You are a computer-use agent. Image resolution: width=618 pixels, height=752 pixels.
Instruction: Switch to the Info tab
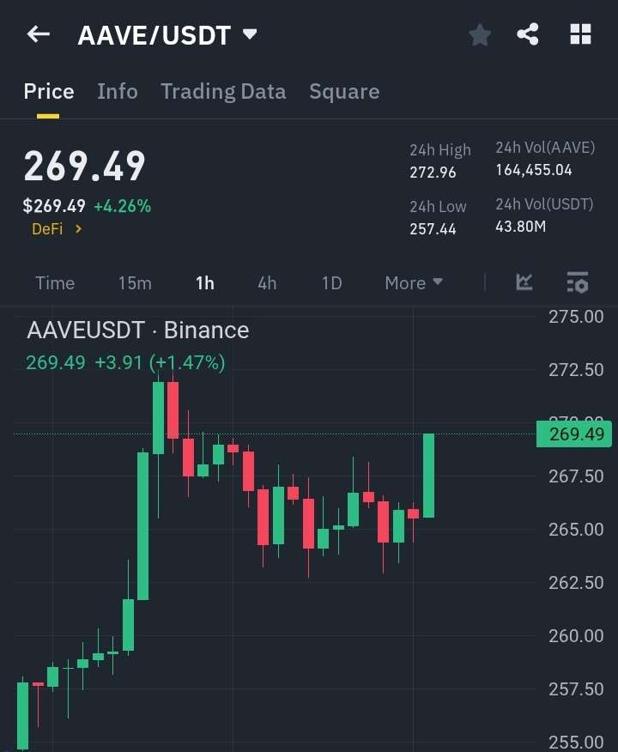[117, 91]
